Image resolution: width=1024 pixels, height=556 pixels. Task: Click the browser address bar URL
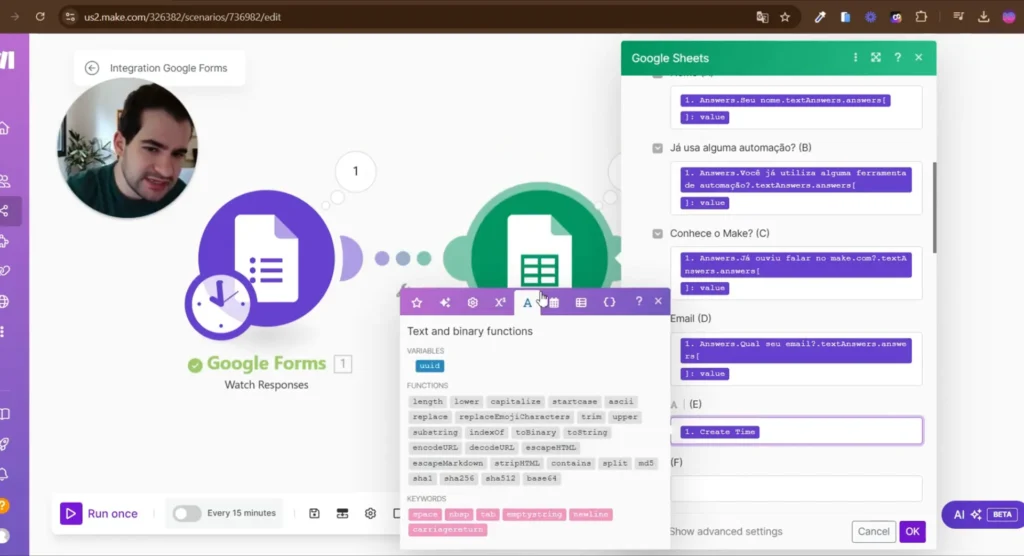click(x=182, y=17)
